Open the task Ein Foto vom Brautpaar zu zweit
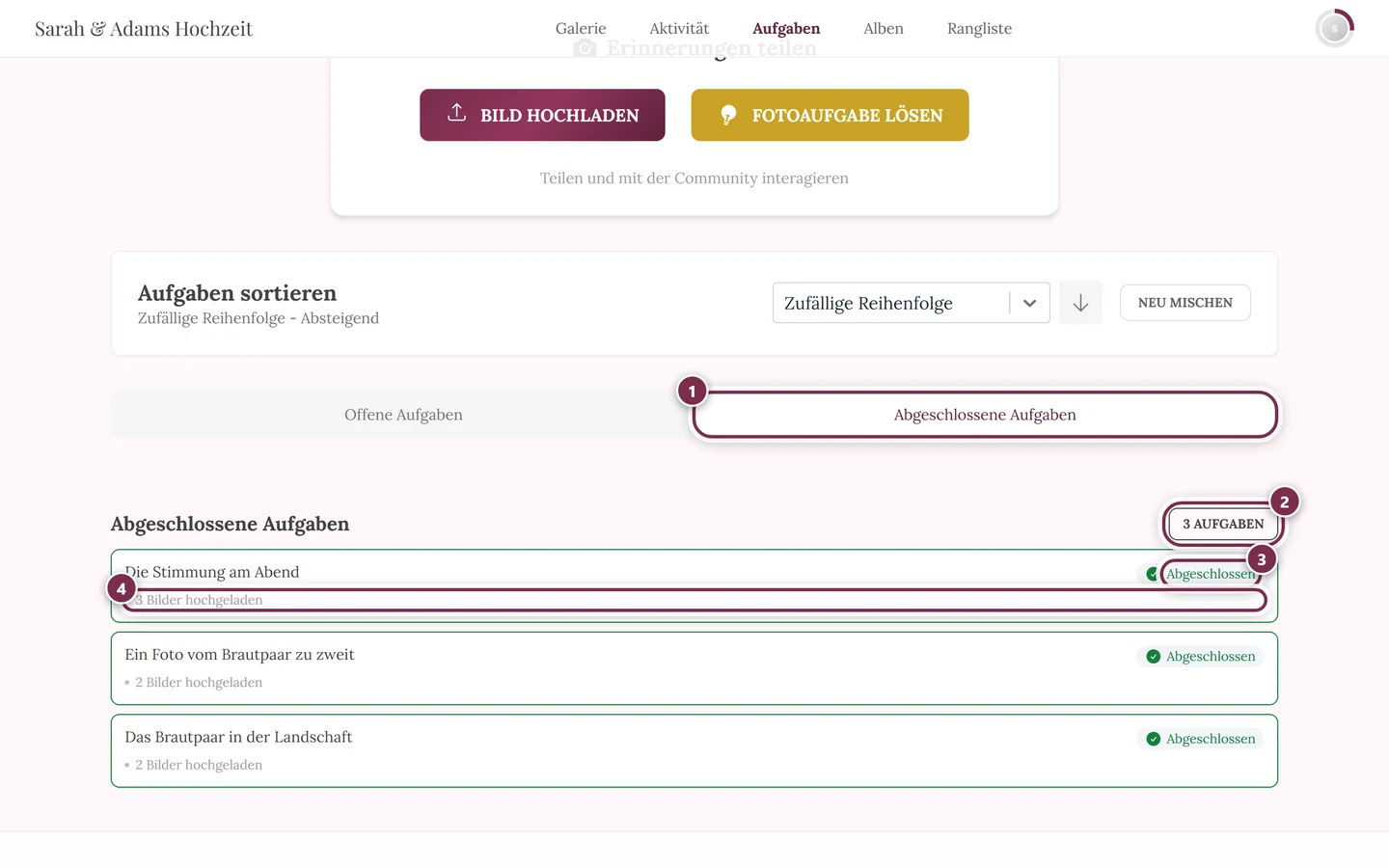 tap(694, 668)
